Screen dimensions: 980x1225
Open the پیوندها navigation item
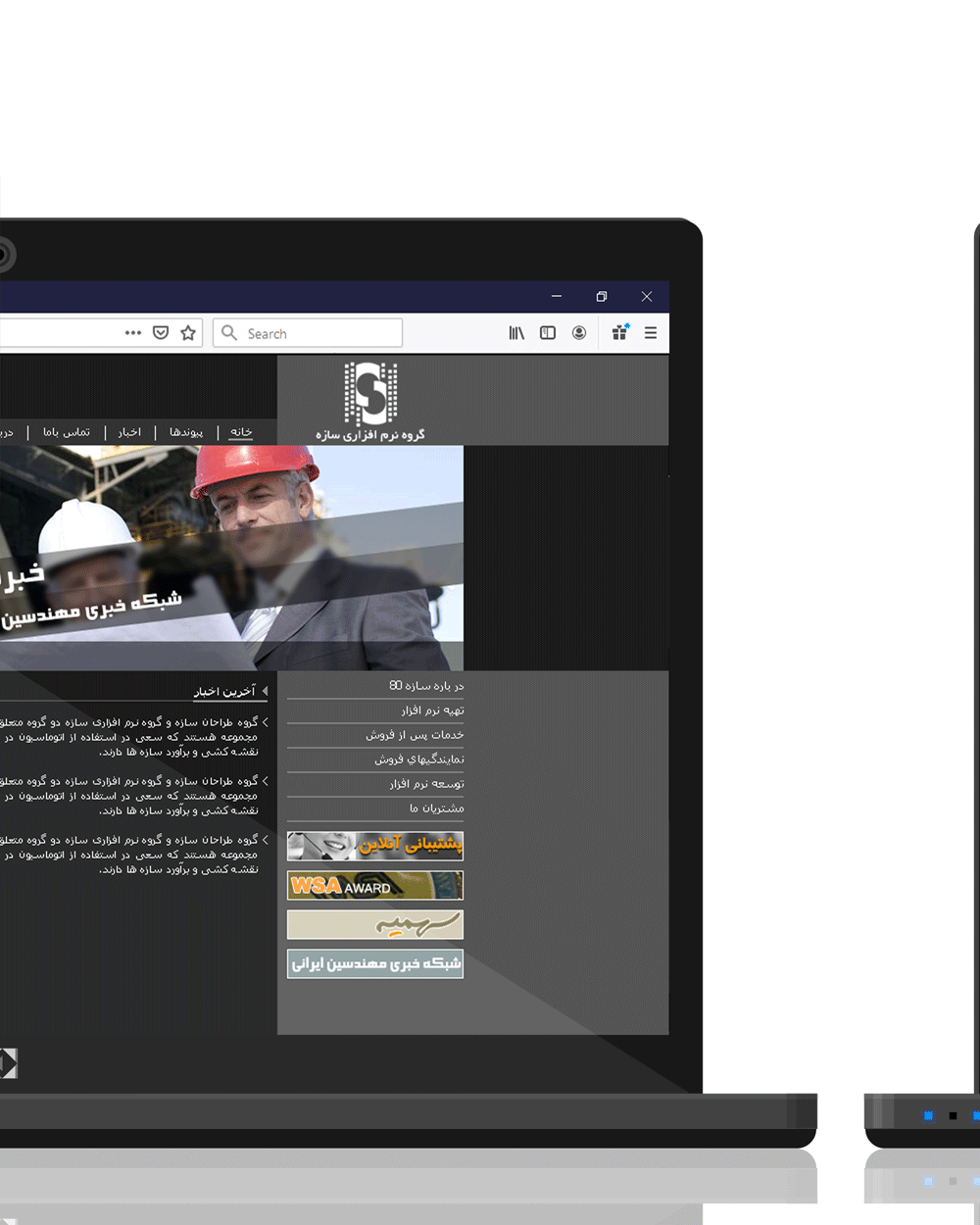[186, 432]
